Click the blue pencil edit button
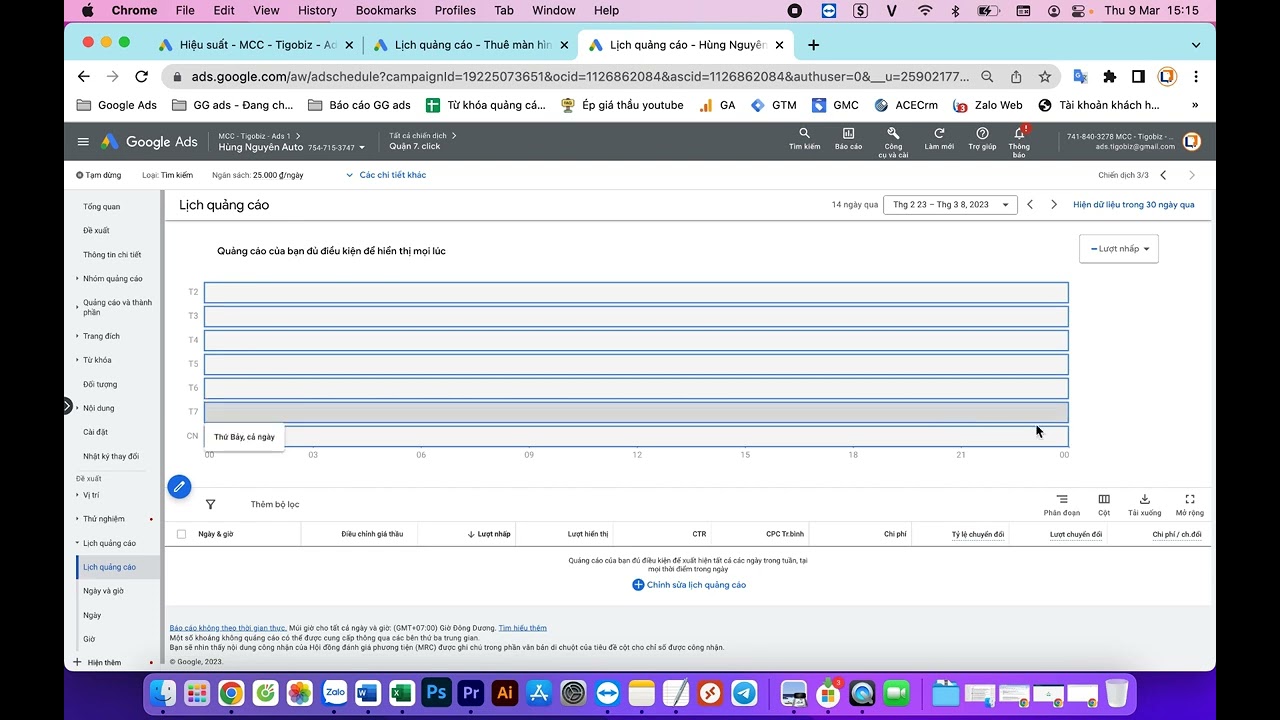1280x720 pixels. (x=179, y=487)
